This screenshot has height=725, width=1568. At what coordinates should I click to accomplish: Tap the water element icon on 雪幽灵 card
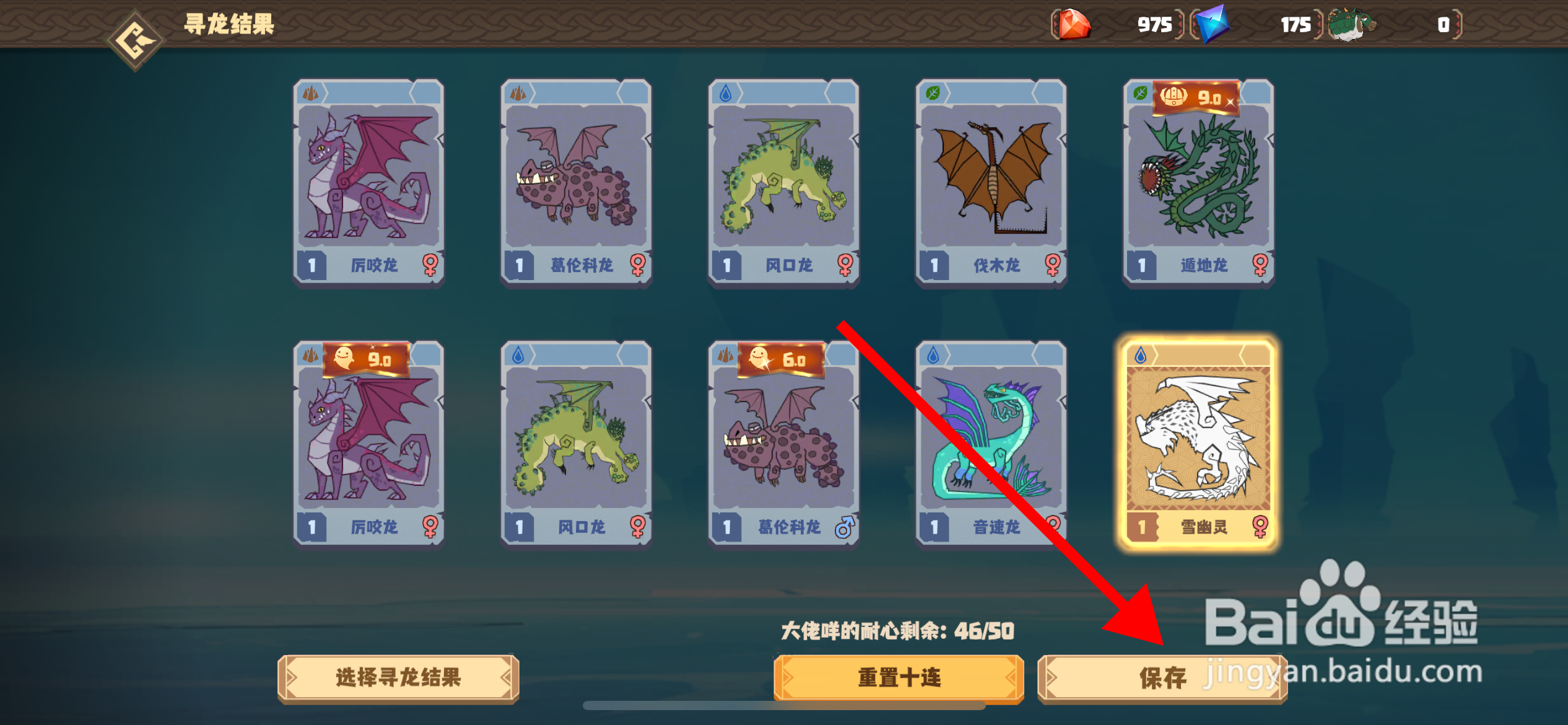tap(1140, 356)
